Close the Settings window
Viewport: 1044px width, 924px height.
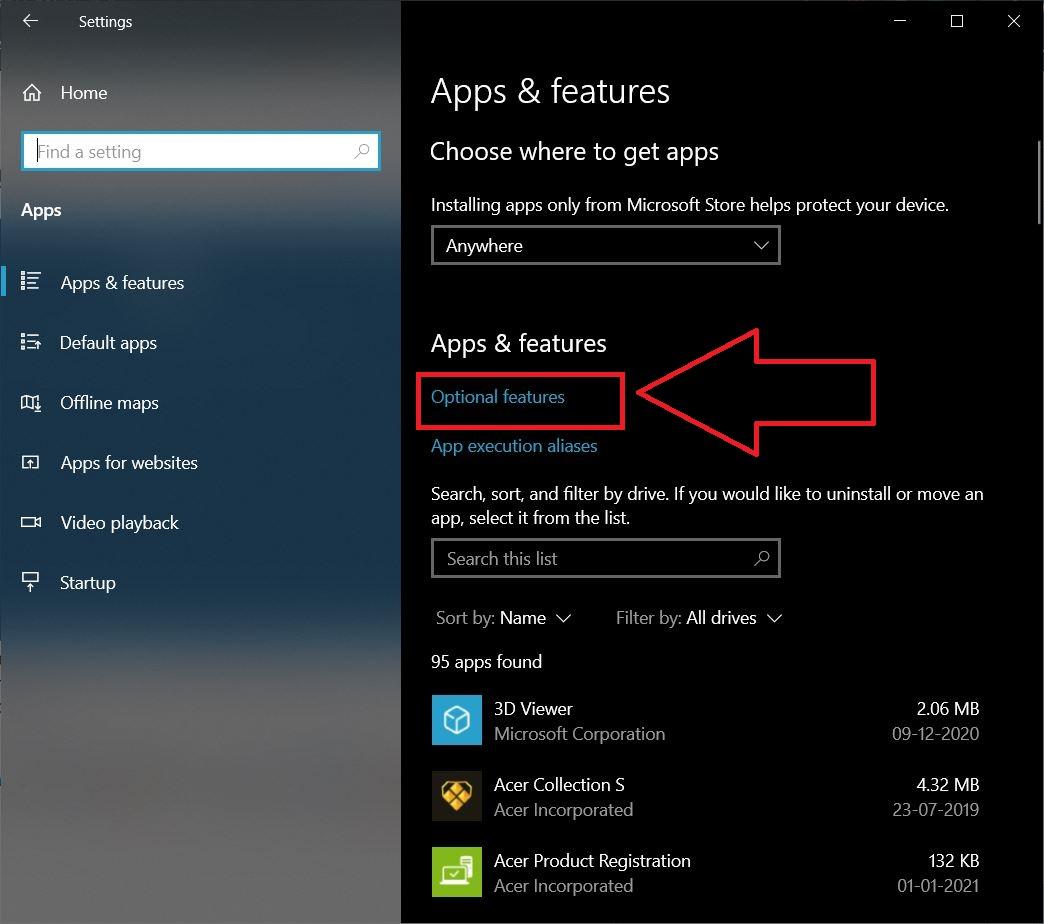(x=1013, y=21)
